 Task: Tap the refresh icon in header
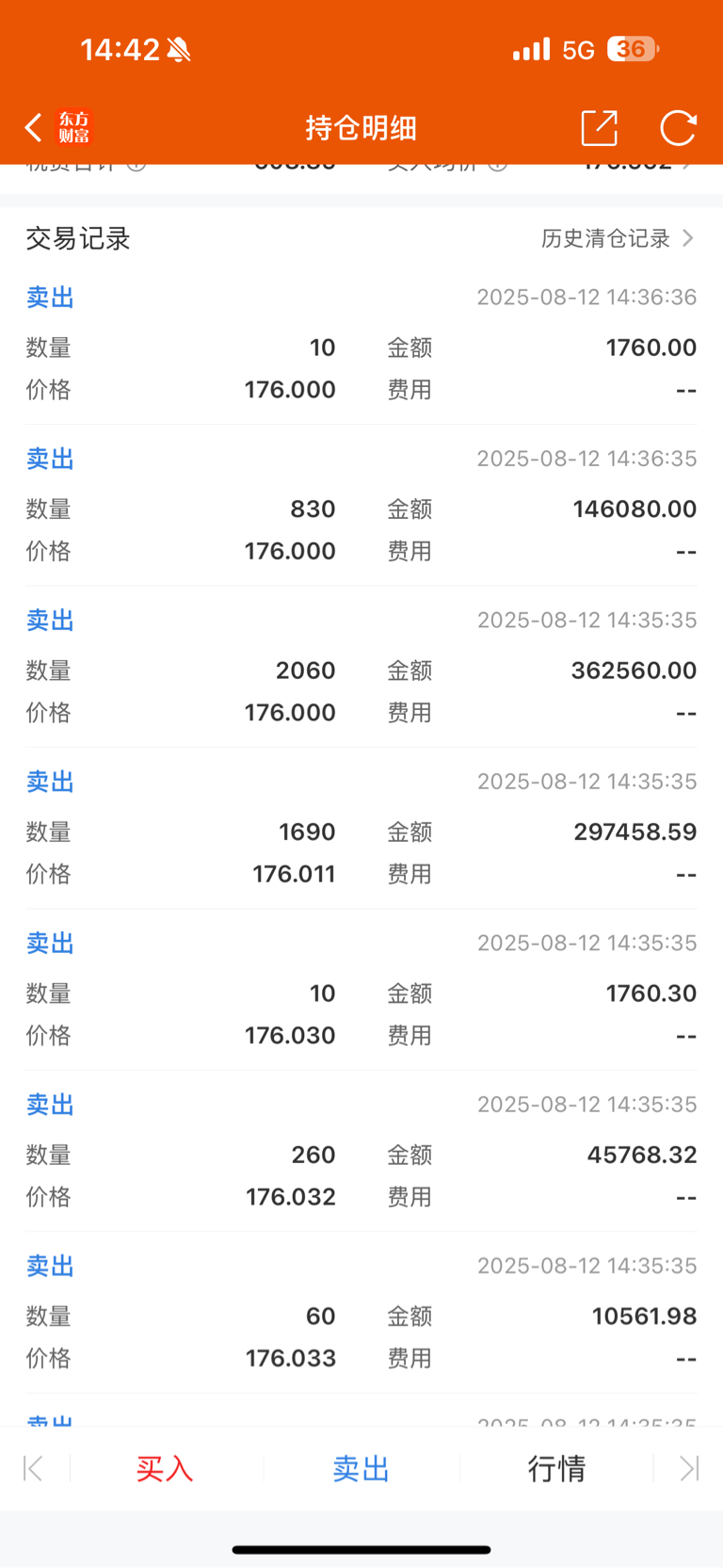click(678, 127)
